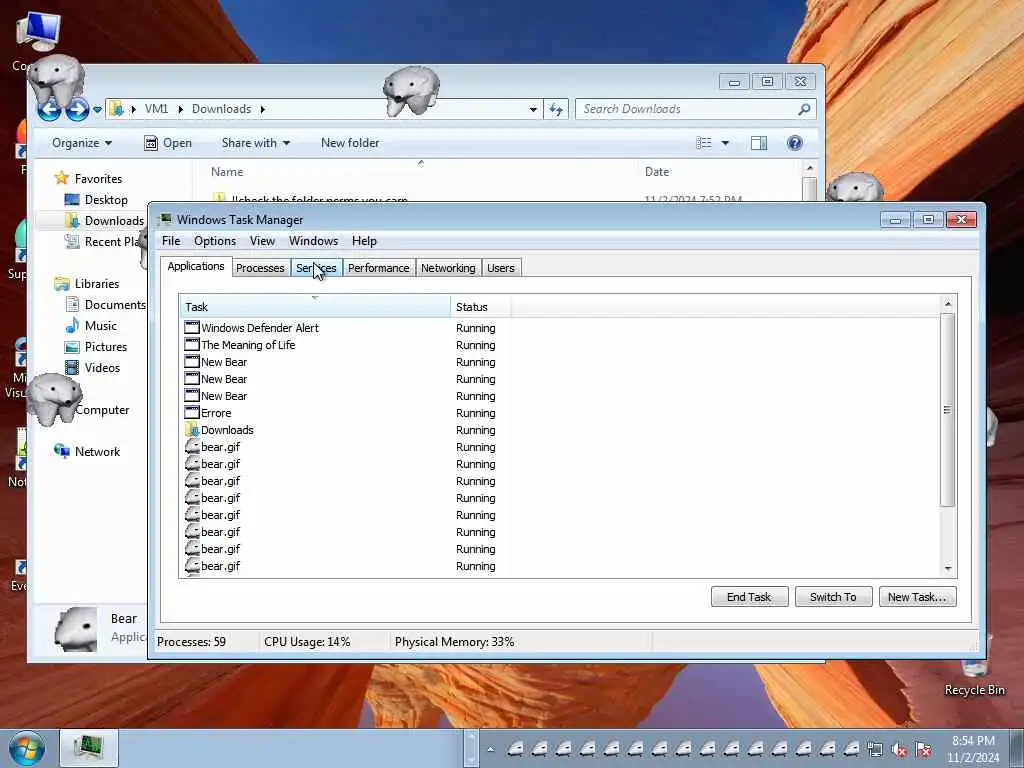The height and width of the screenshot is (768, 1024).
Task: Click the Action Center flag tray icon
Action: 923,750
